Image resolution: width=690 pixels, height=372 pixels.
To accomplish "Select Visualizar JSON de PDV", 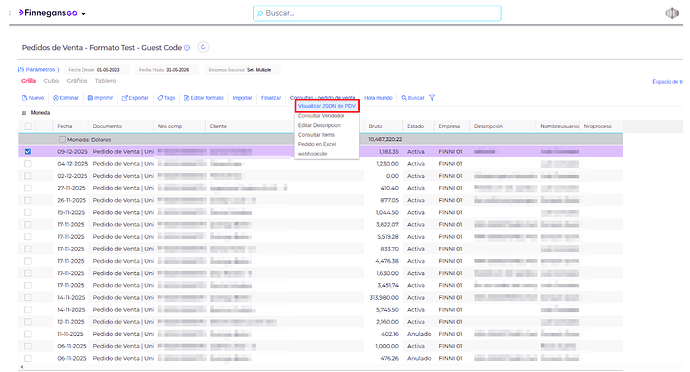I will pyautogui.click(x=327, y=106).
